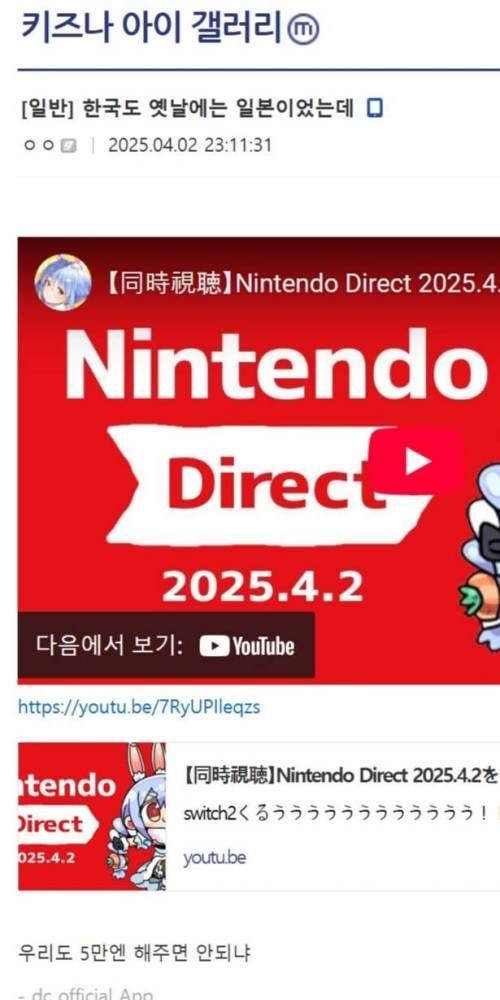
Task: Click the switch2 description in the preview card
Action: [x=341, y=814]
